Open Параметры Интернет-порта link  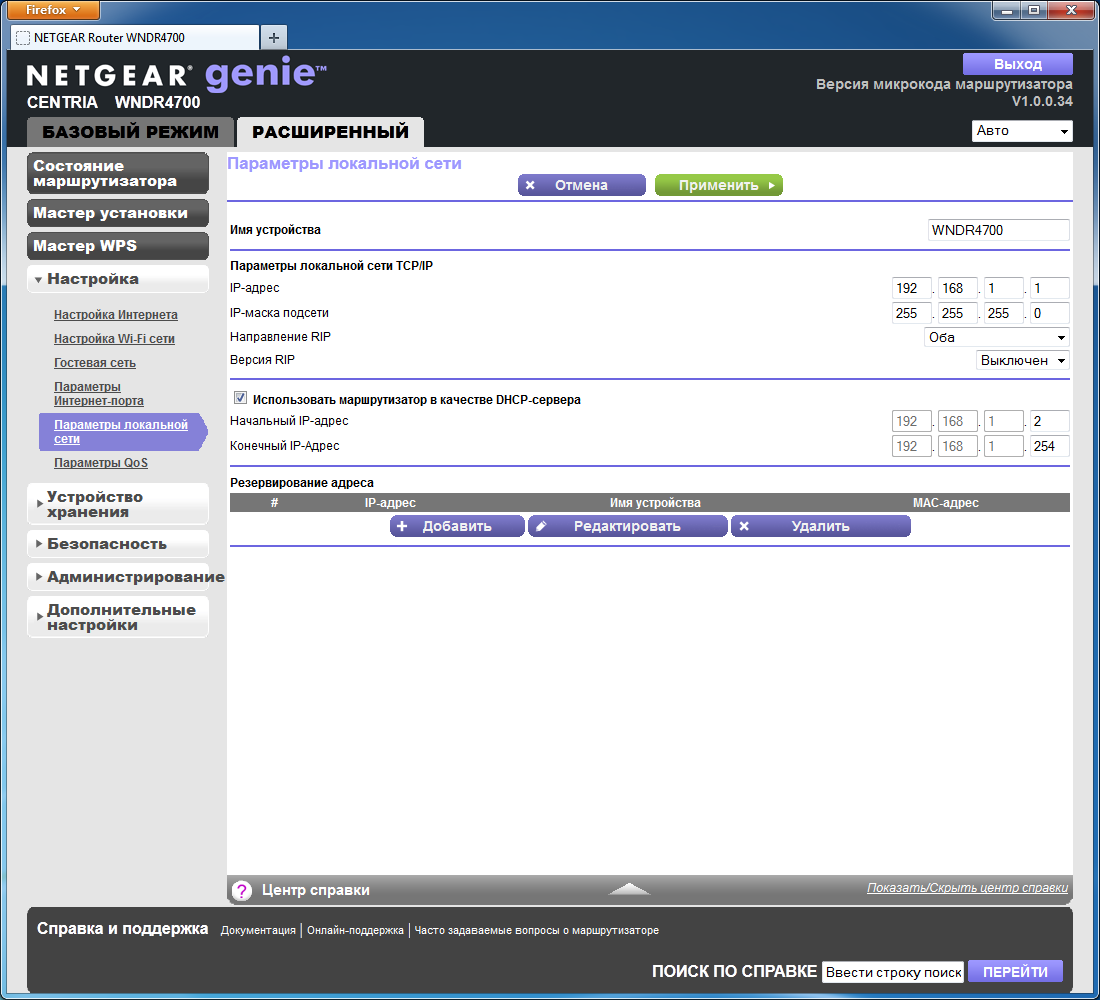pyautogui.click(x=99, y=394)
